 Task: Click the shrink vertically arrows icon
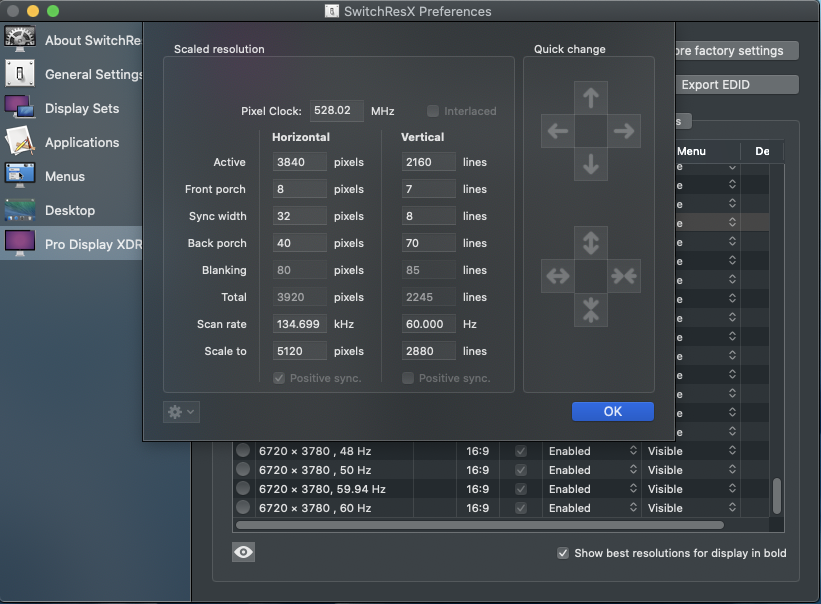[x=591, y=309]
